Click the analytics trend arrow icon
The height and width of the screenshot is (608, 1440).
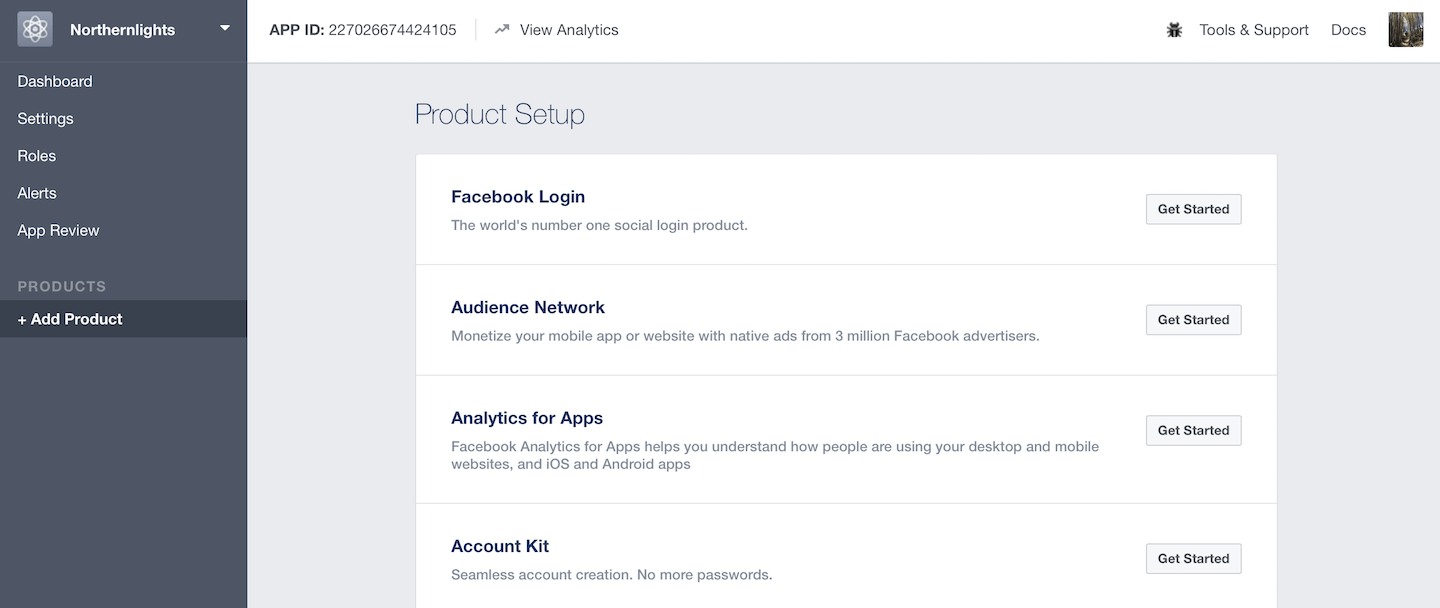point(501,30)
